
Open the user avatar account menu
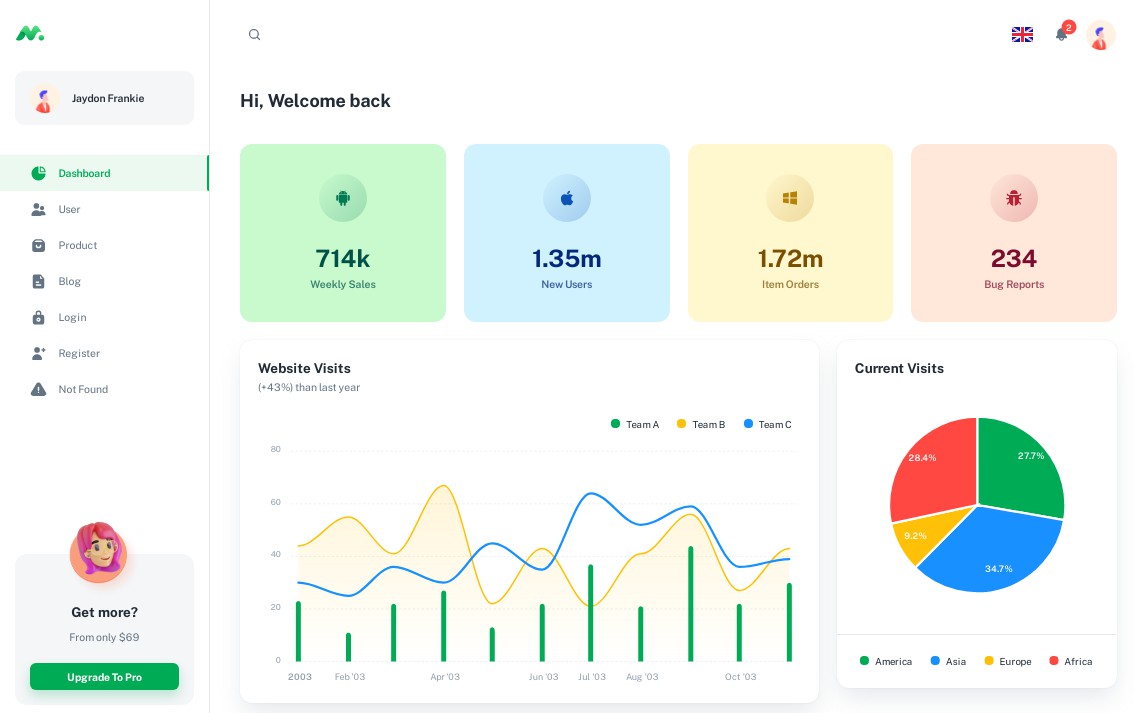coord(1100,35)
